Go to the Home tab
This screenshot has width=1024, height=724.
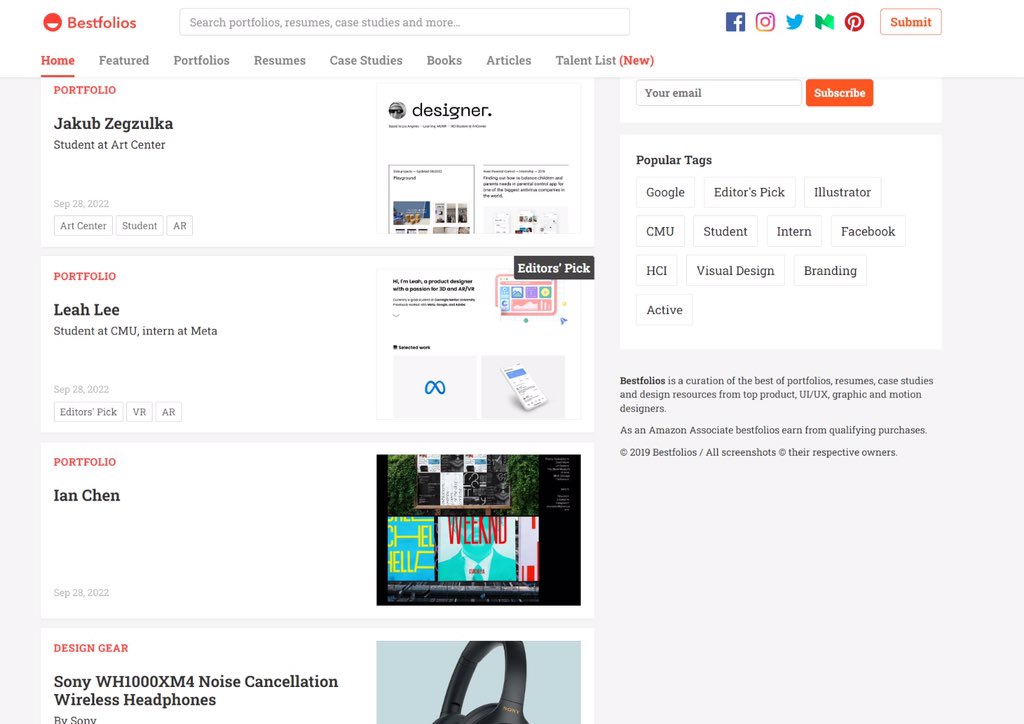click(57, 60)
